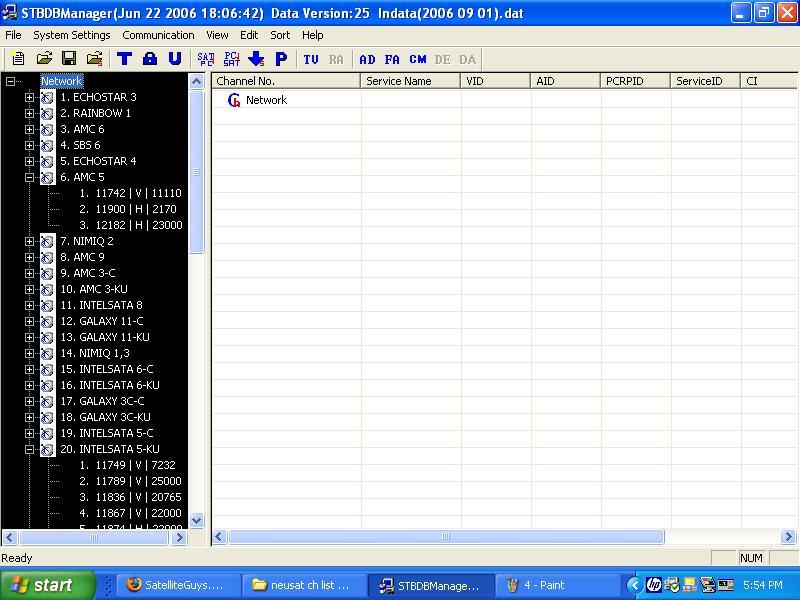The image size is (800, 600).
Task: Expand the 19. INTELSATA 5-C node
Action: [30, 433]
